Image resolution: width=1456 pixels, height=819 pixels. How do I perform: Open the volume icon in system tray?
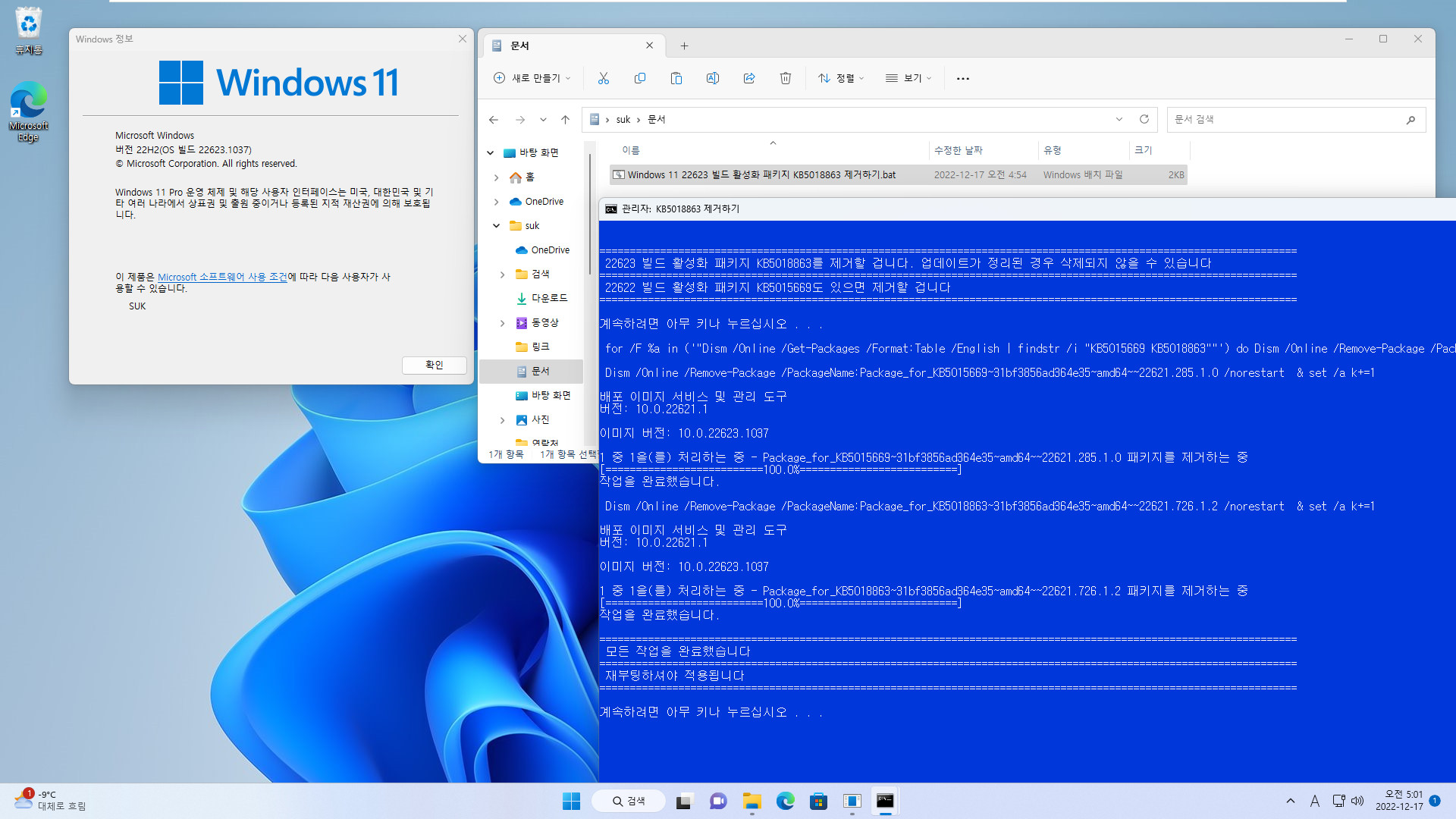(1357, 801)
